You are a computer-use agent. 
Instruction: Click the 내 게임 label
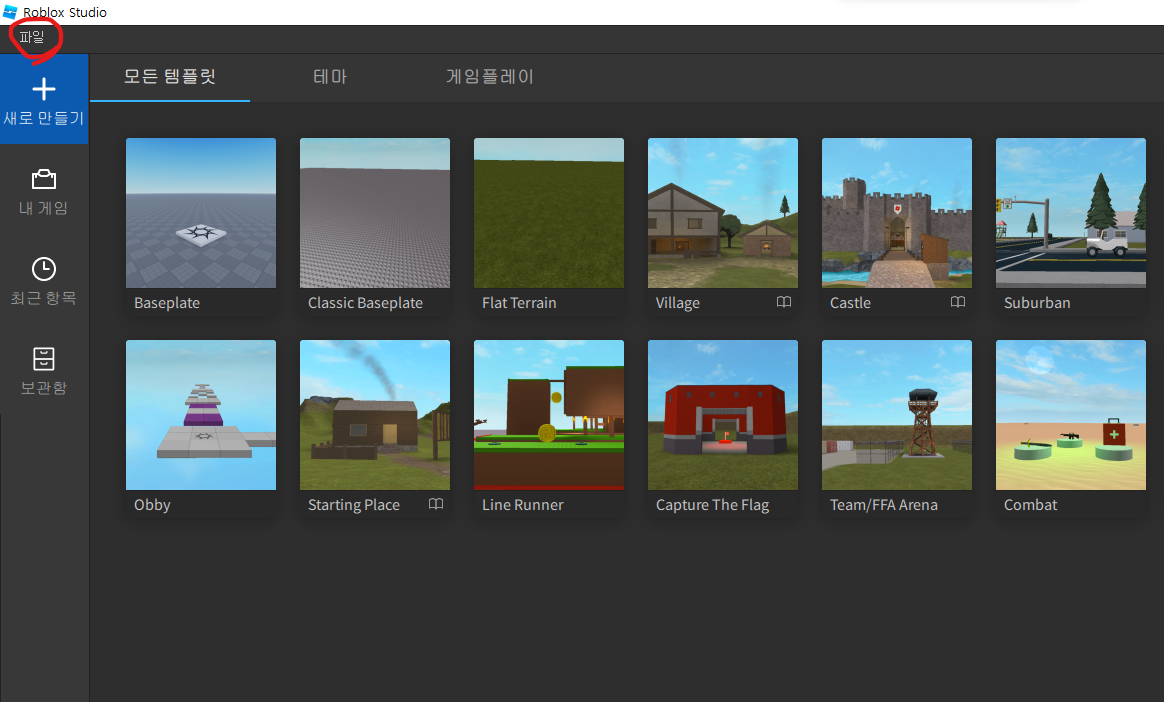[x=44, y=209]
